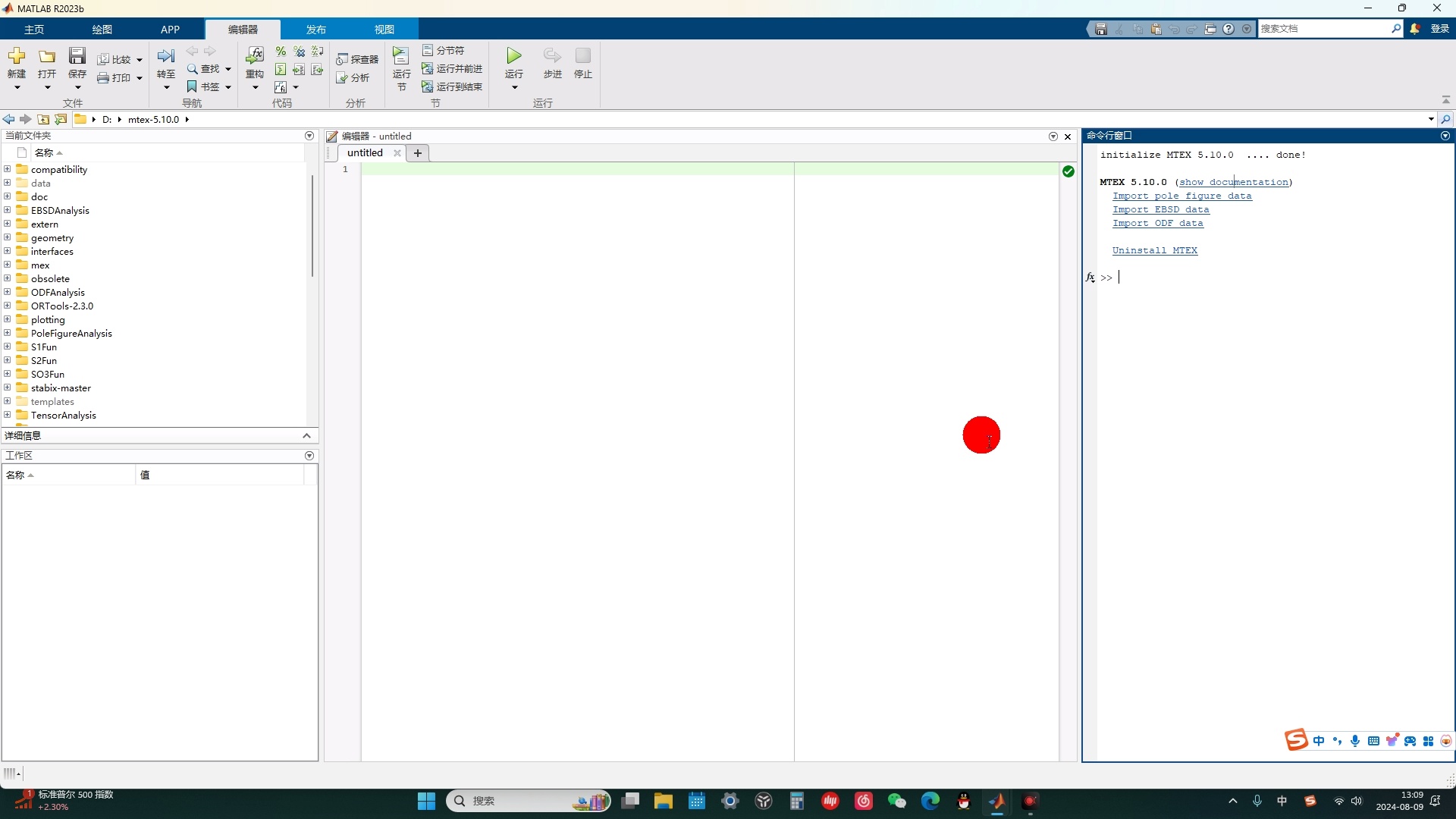Add a new editor tab with plus
Screen dimensions: 1456x819
tap(418, 153)
